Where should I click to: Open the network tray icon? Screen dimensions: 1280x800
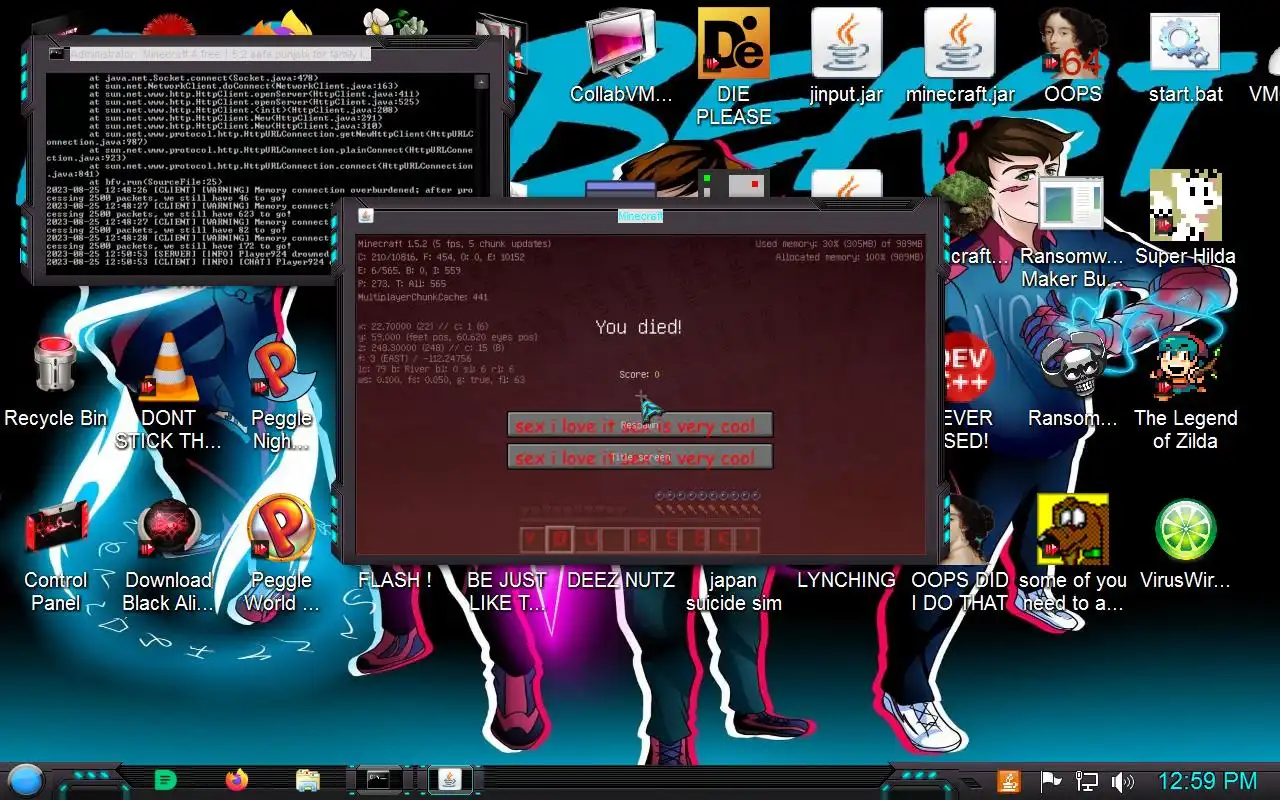click(x=1086, y=781)
